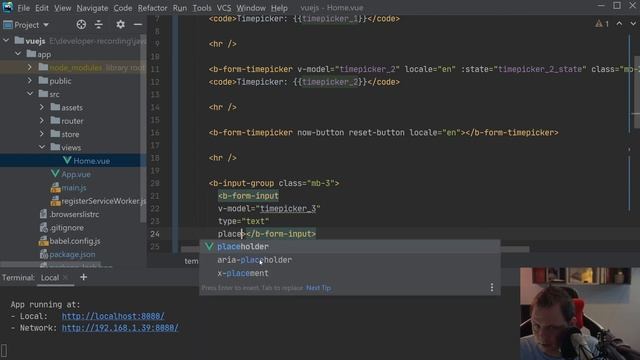Click the .gitignore file icon
Image resolution: width=640 pixels, height=360 pixels.
pyautogui.click(x=44, y=227)
